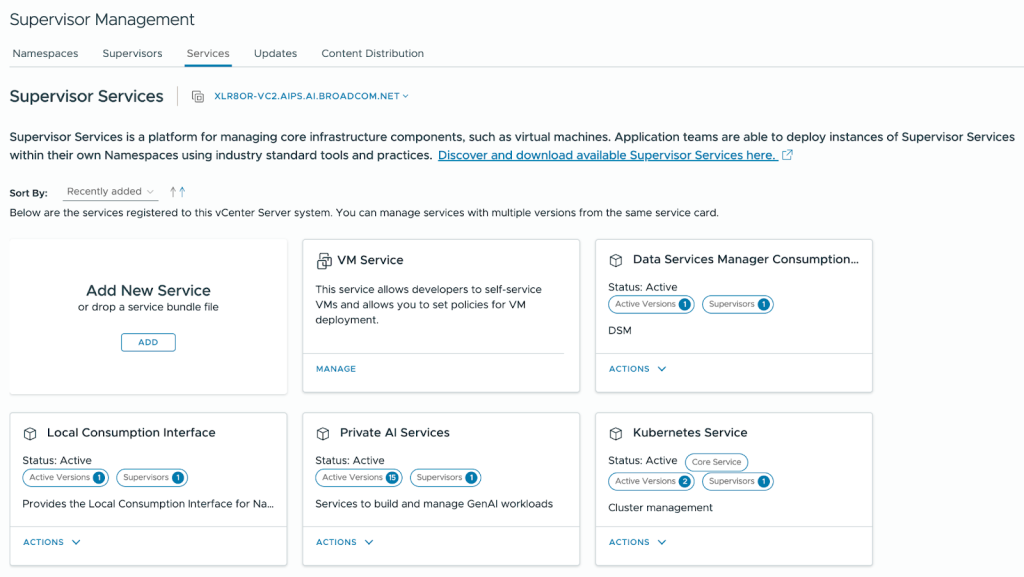The height and width of the screenshot is (577, 1024).
Task: Click external link icon after Discover link
Action: [787, 155]
